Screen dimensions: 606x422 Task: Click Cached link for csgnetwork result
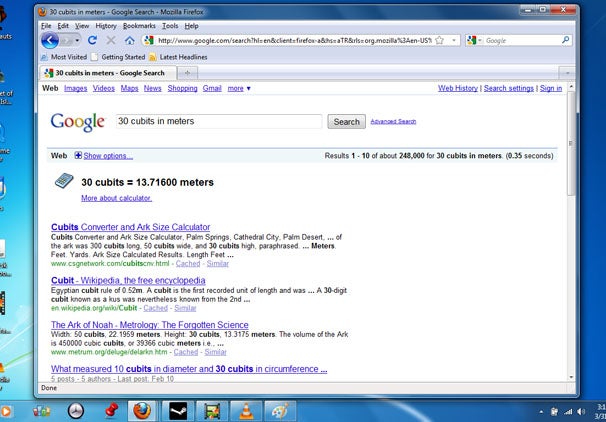[188, 264]
